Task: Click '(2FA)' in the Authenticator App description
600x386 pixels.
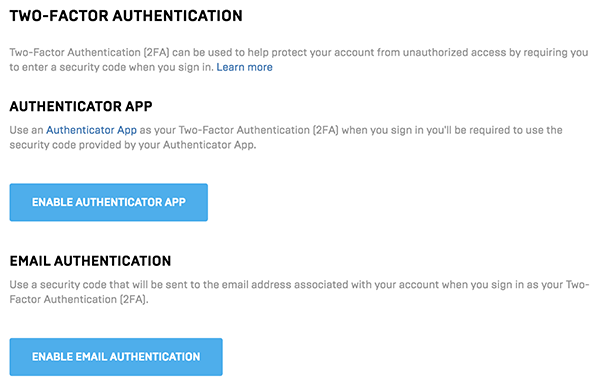Action: click(x=326, y=130)
